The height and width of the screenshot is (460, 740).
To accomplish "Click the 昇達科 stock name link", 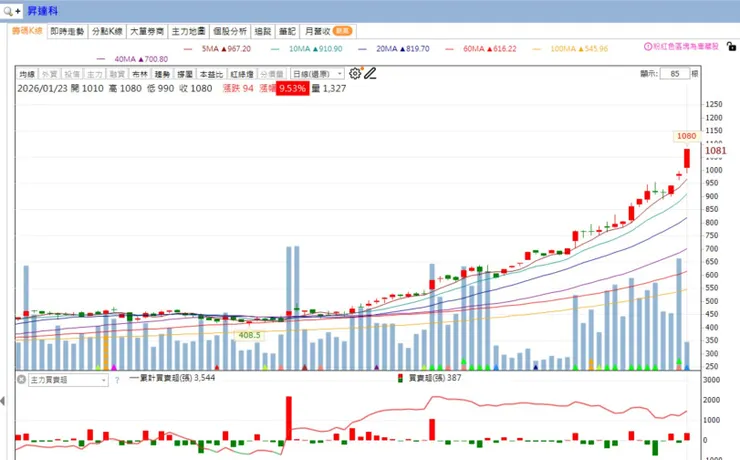I will click(x=42, y=11).
